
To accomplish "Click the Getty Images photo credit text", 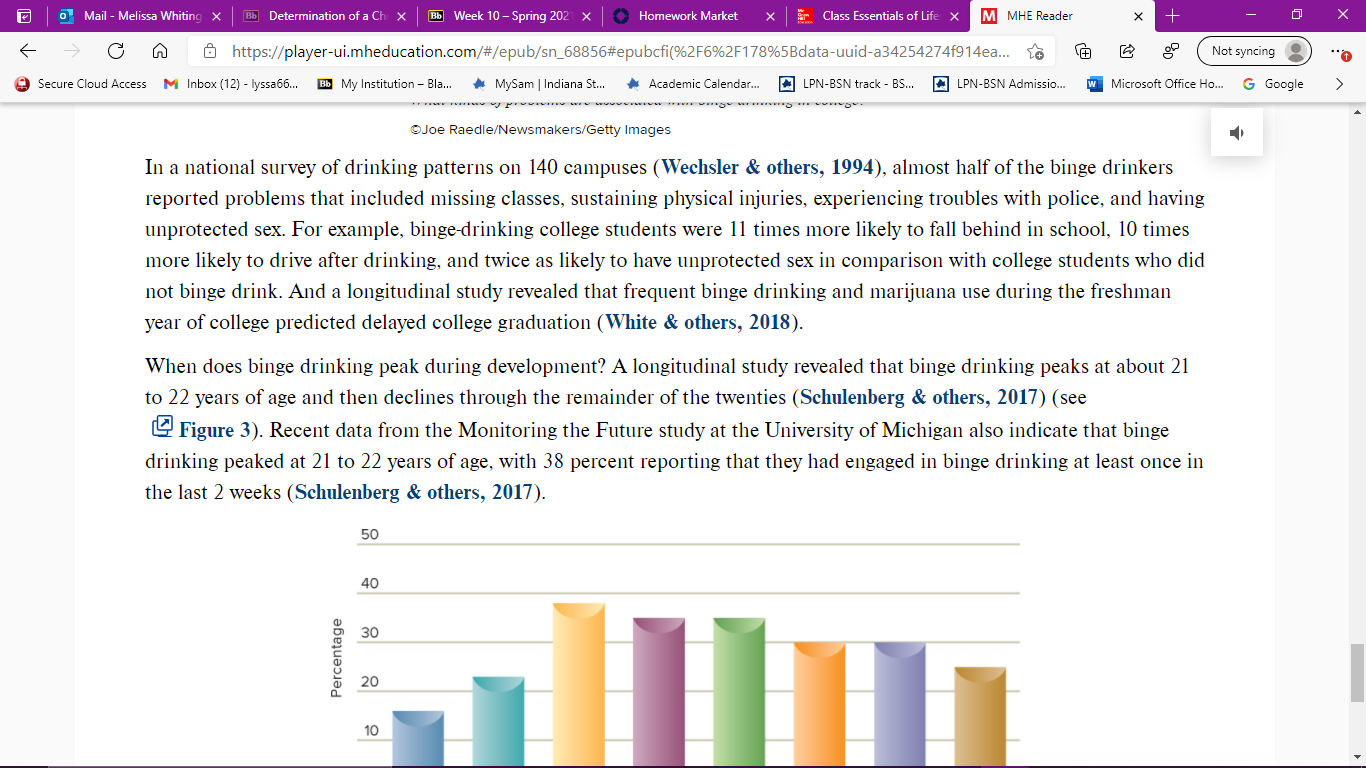I will (540, 130).
